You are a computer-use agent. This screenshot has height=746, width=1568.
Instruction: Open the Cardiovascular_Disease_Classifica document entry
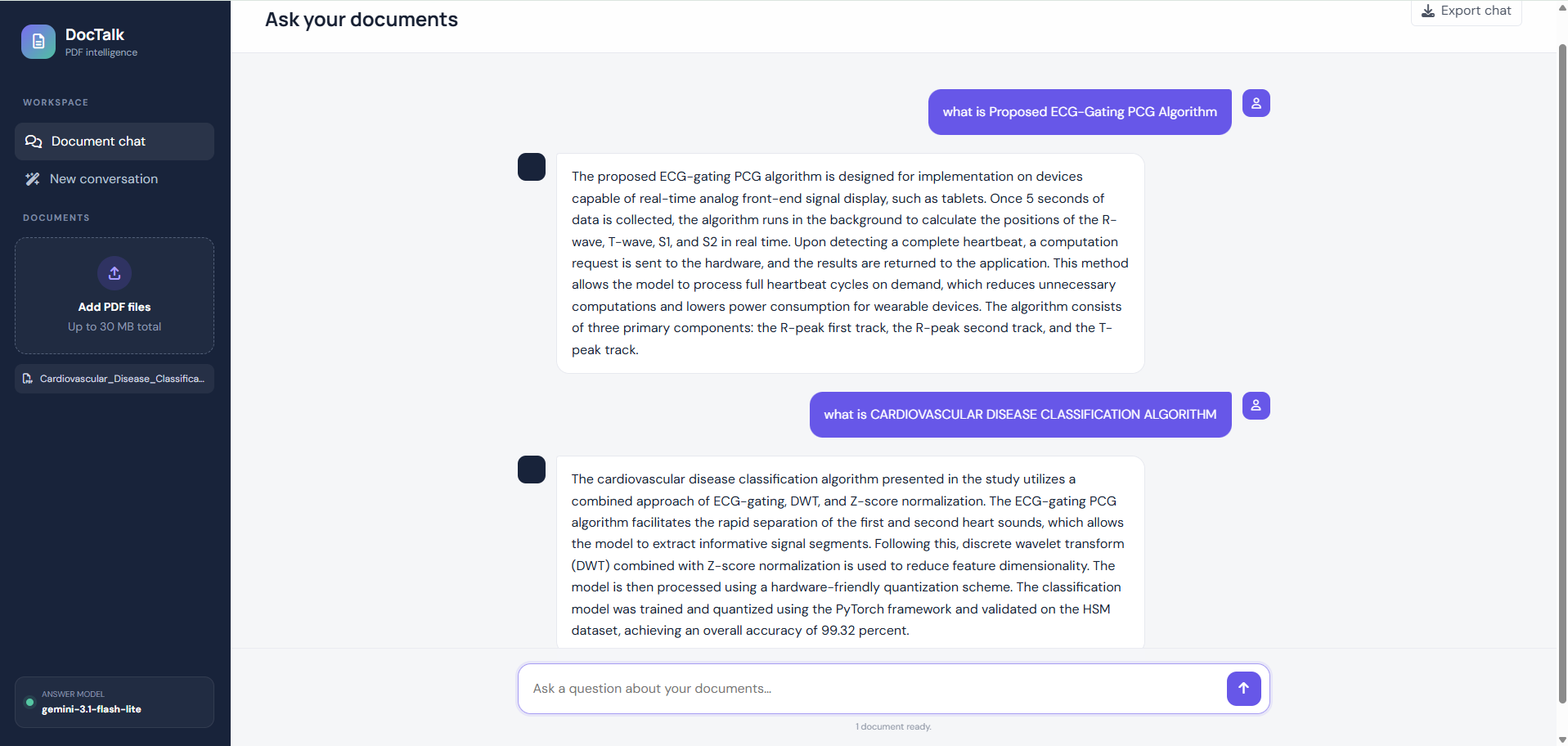[115, 379]
